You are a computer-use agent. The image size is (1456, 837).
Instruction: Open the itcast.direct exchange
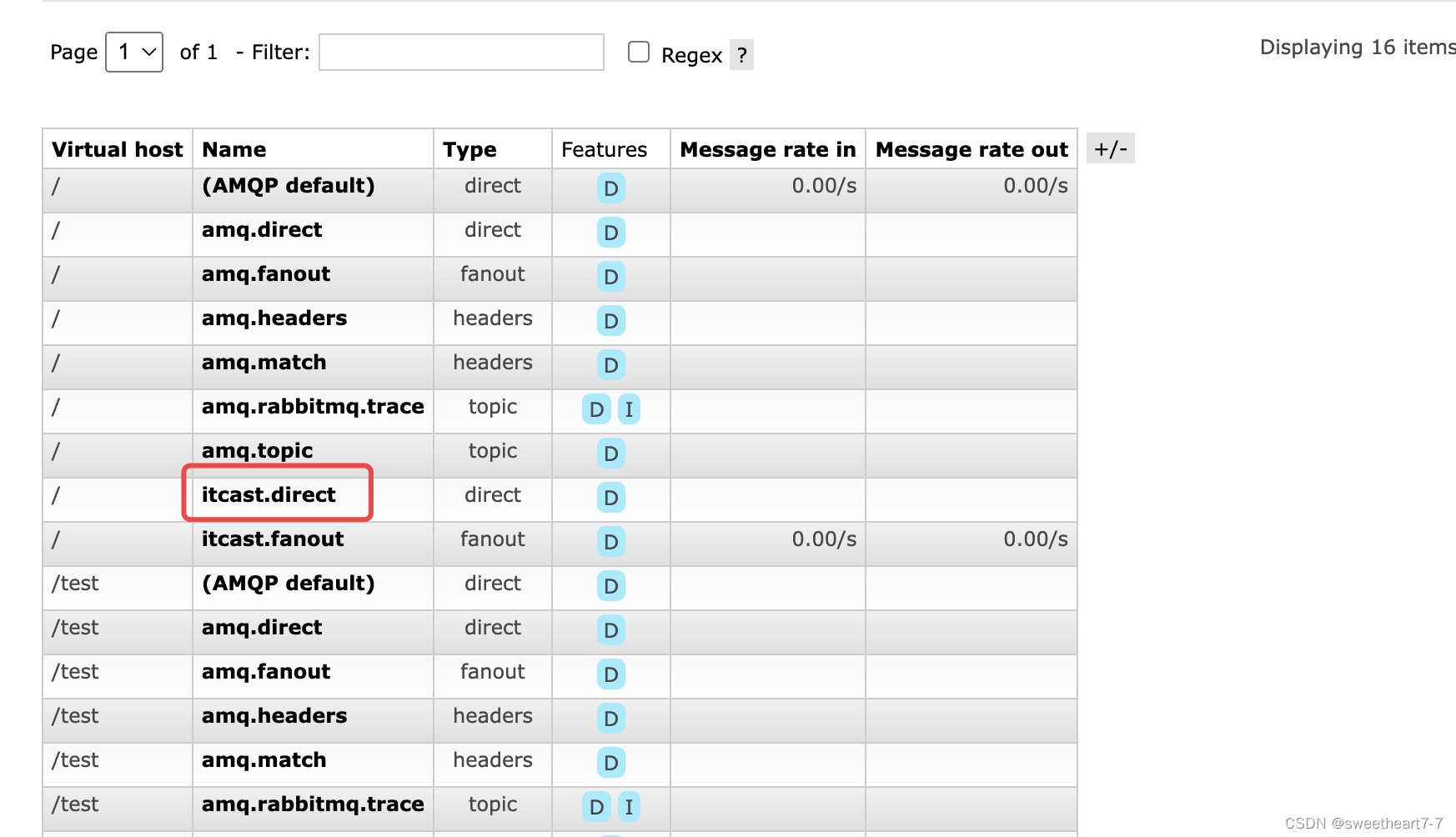click(269, 494)
